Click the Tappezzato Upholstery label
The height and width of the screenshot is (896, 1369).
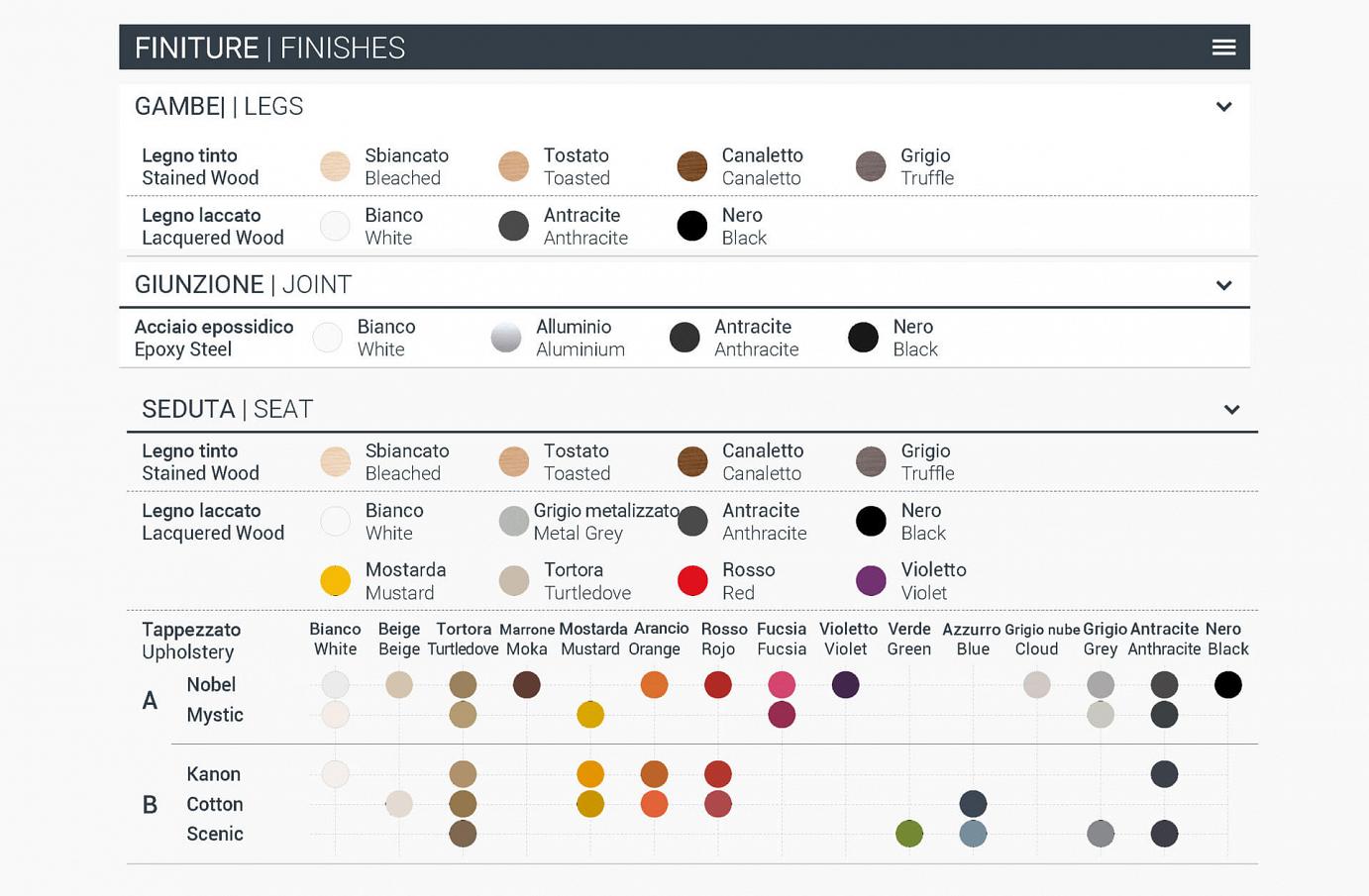(191, 641)
